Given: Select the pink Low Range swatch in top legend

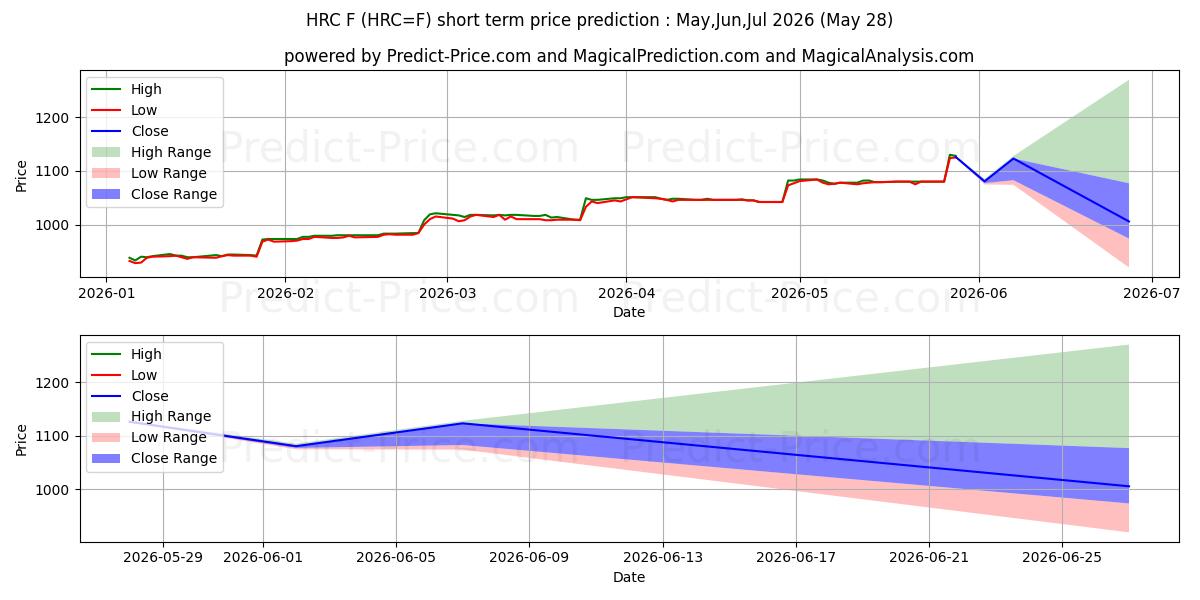Looking at the screenshot, I should pyautogui.click(x=107, y=173).
